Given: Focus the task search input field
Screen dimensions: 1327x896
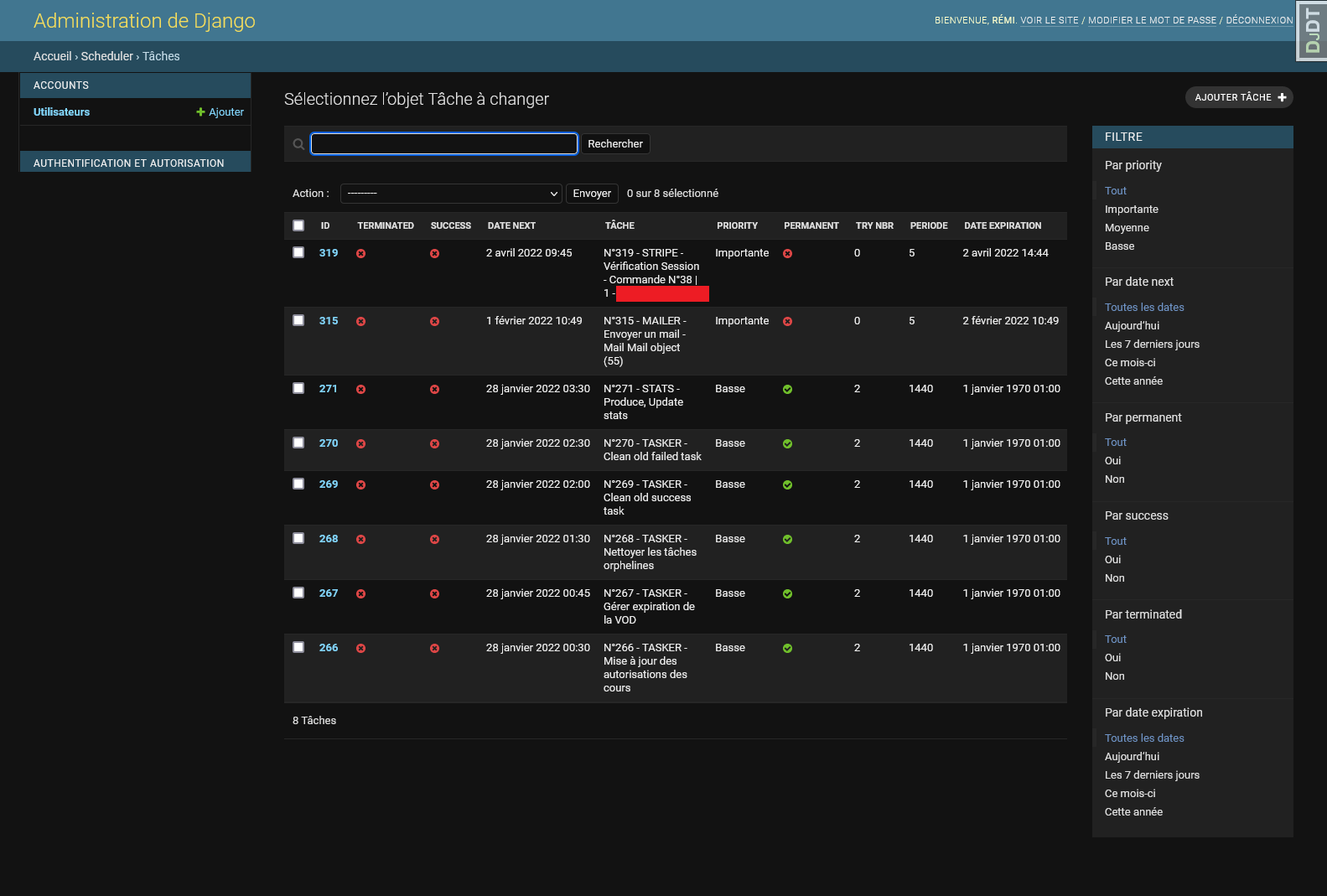Looking at the screenshot, I should tap(444, 144).
